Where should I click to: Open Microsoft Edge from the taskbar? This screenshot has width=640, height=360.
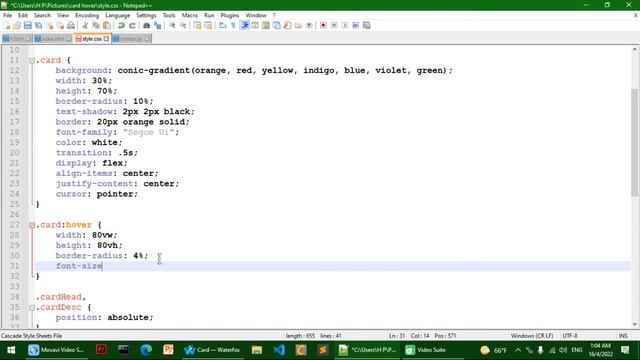[x=146, y=350]
